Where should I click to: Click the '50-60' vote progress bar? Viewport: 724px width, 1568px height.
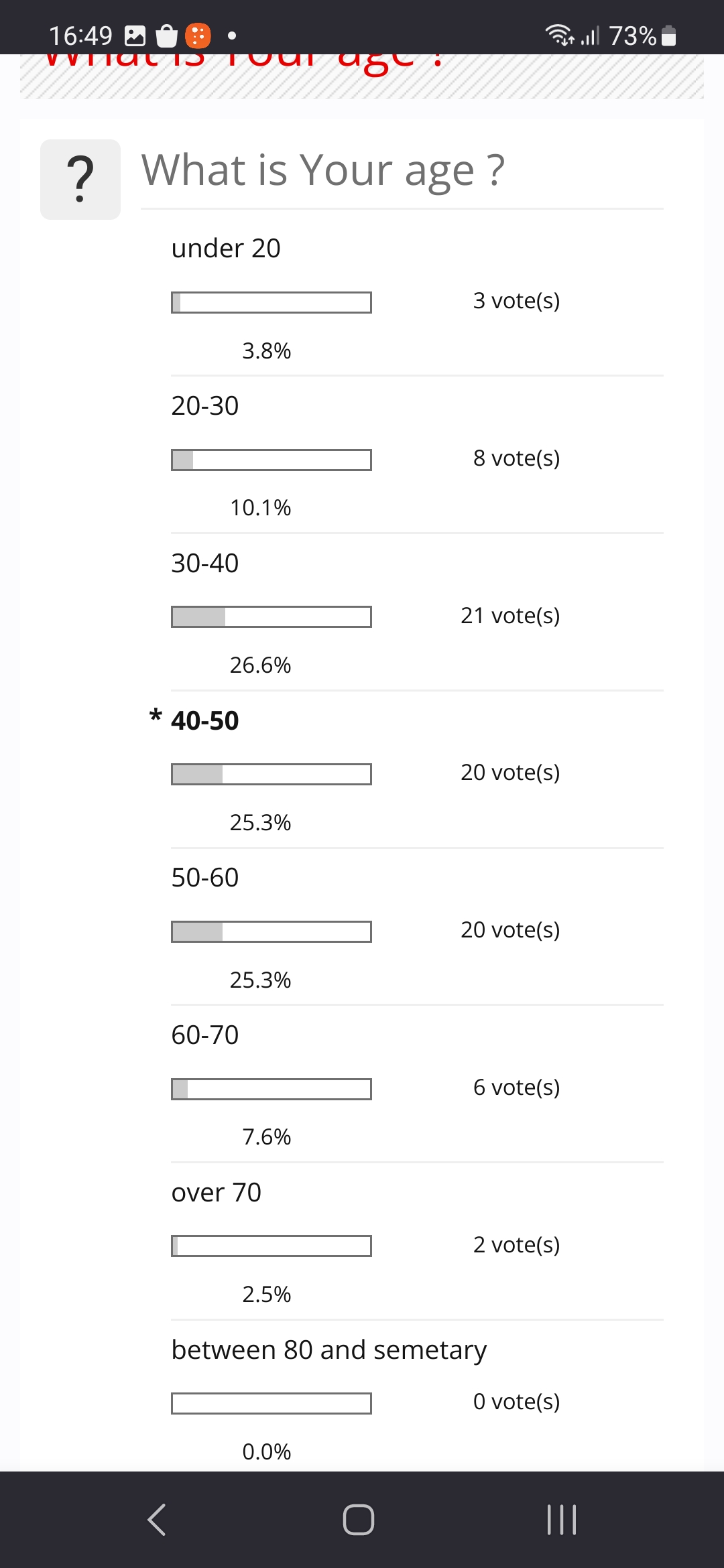pos(271,931)
